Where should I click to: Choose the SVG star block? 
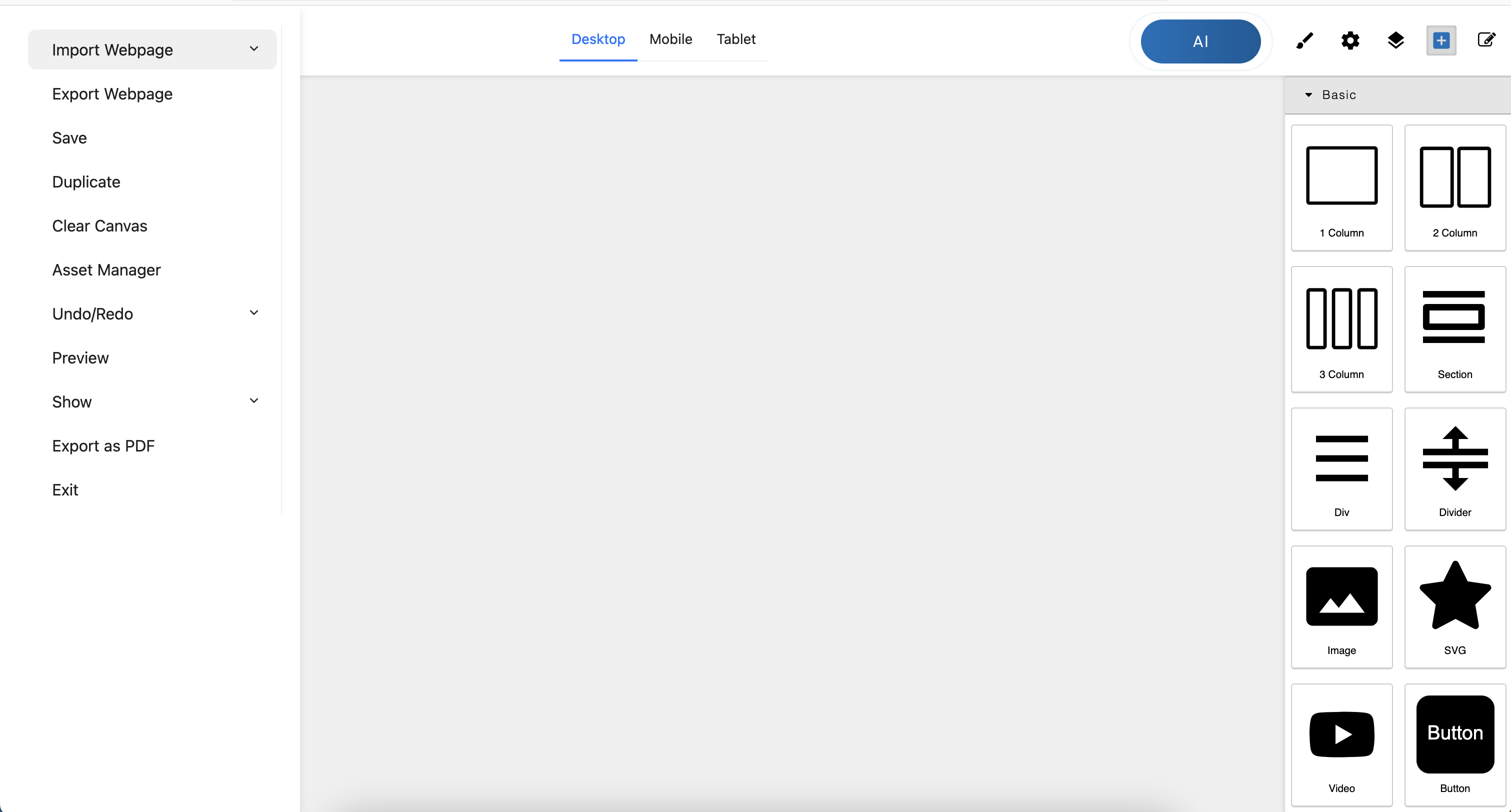(1454, 606)
